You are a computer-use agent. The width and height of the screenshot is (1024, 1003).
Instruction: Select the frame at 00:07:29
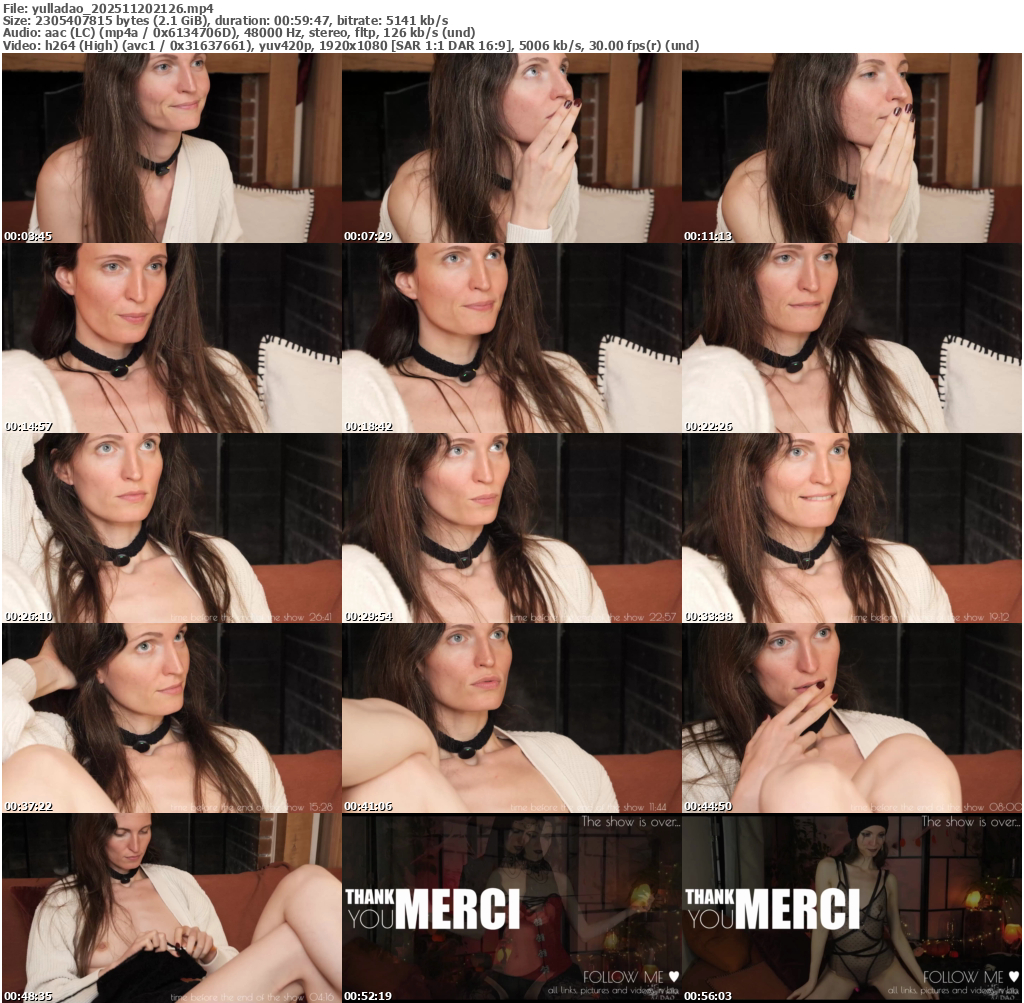[x=511, y=148]
